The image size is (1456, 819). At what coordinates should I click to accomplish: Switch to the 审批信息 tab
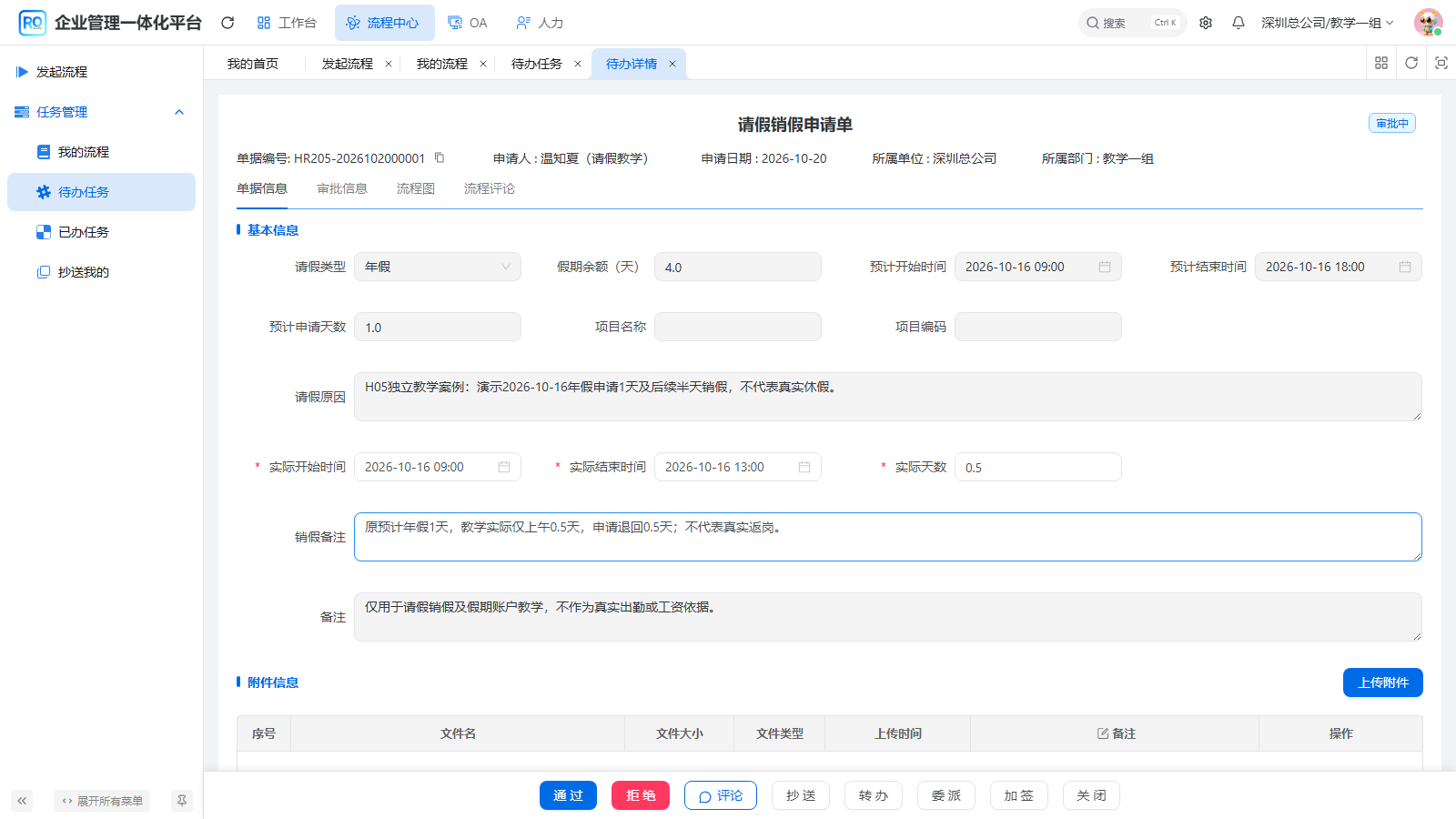(x=342, y=188)
